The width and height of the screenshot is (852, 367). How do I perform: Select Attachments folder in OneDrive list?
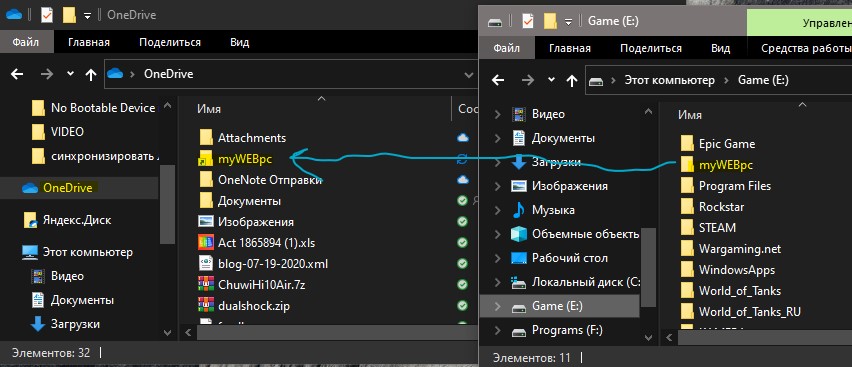pyautogui.click(x=242, y=138)
